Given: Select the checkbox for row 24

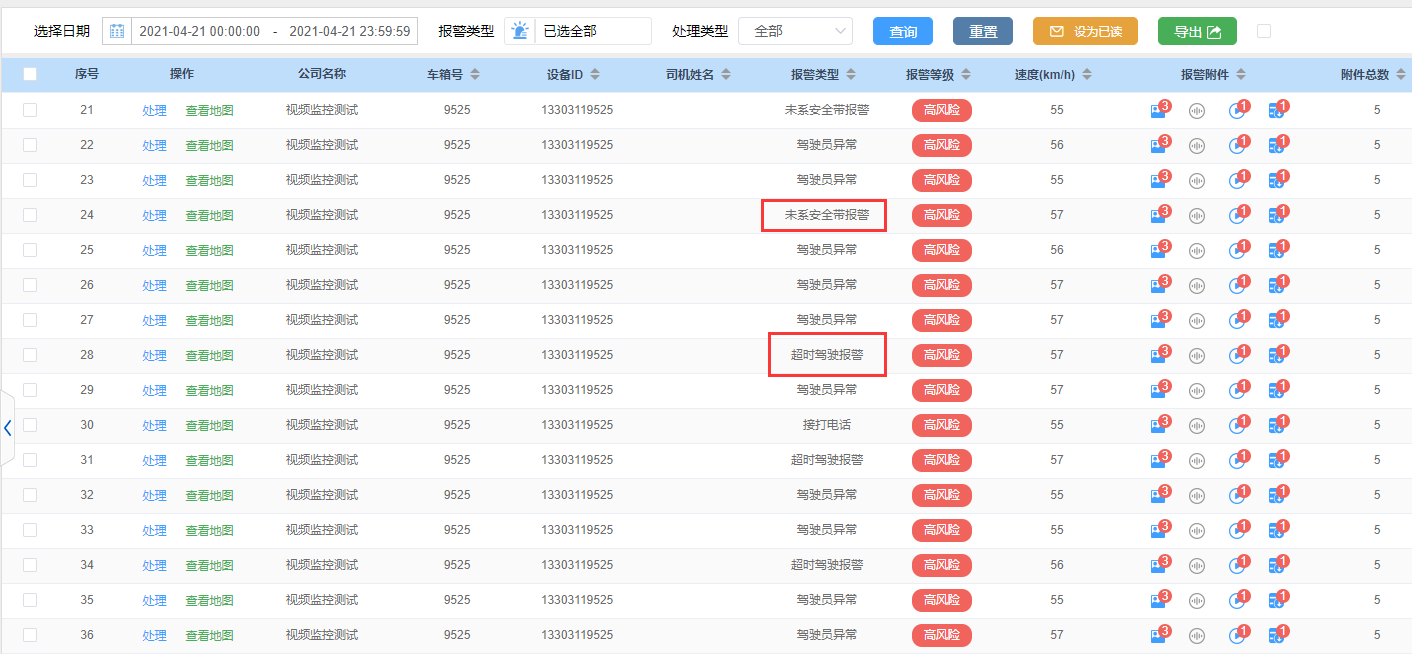Looking at the screenshot, I should 30,215.
